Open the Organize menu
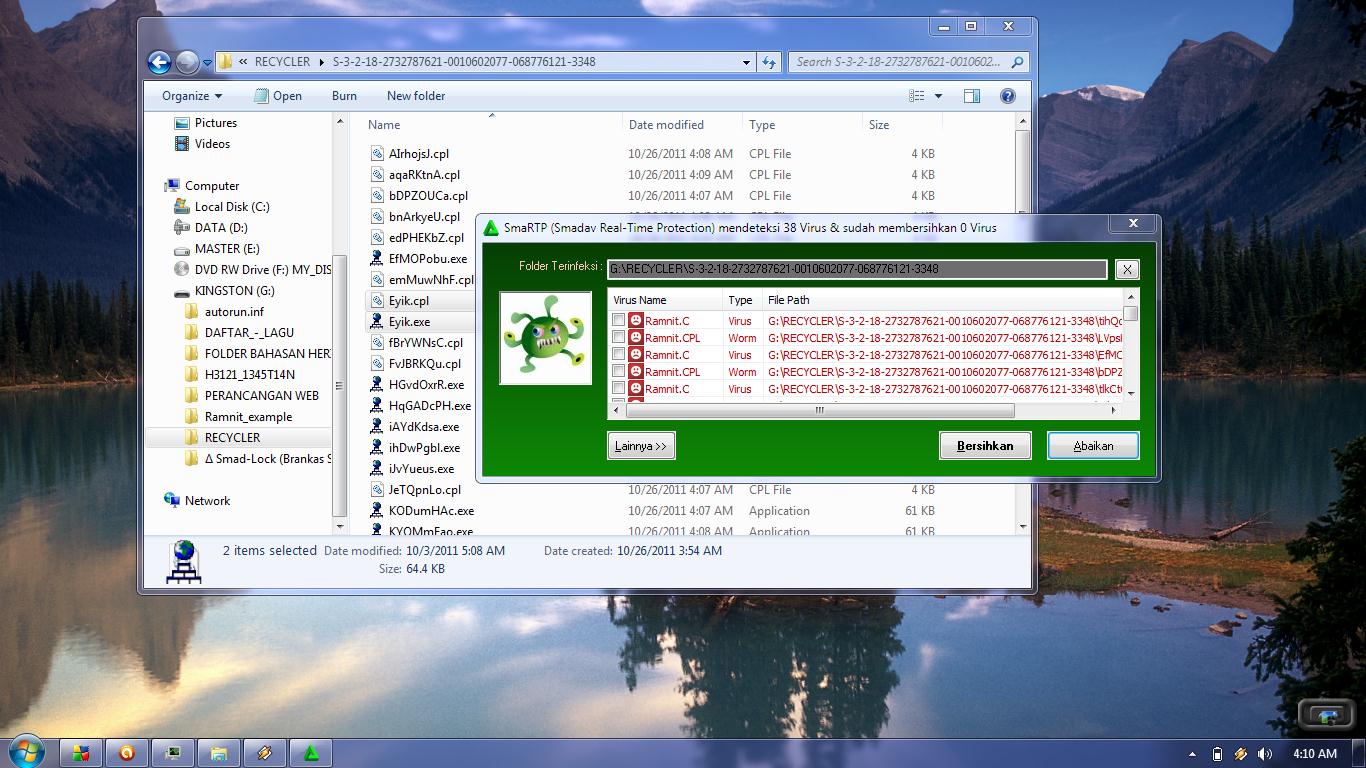Viewport: 1366px width, 768px height. [x=189, y=95]
